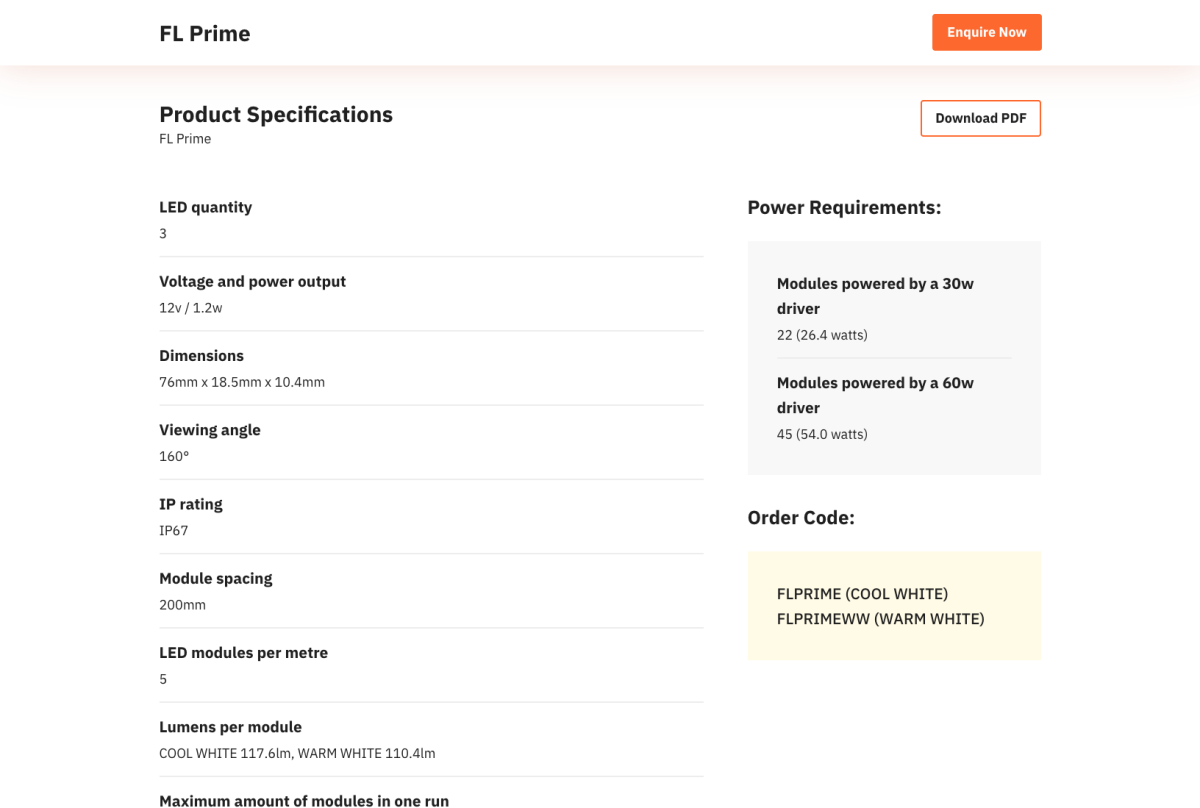Select the FLPRIME (COOL WHITE) order code
This screenshot has height=808, width=1200.
coord(862,593)
